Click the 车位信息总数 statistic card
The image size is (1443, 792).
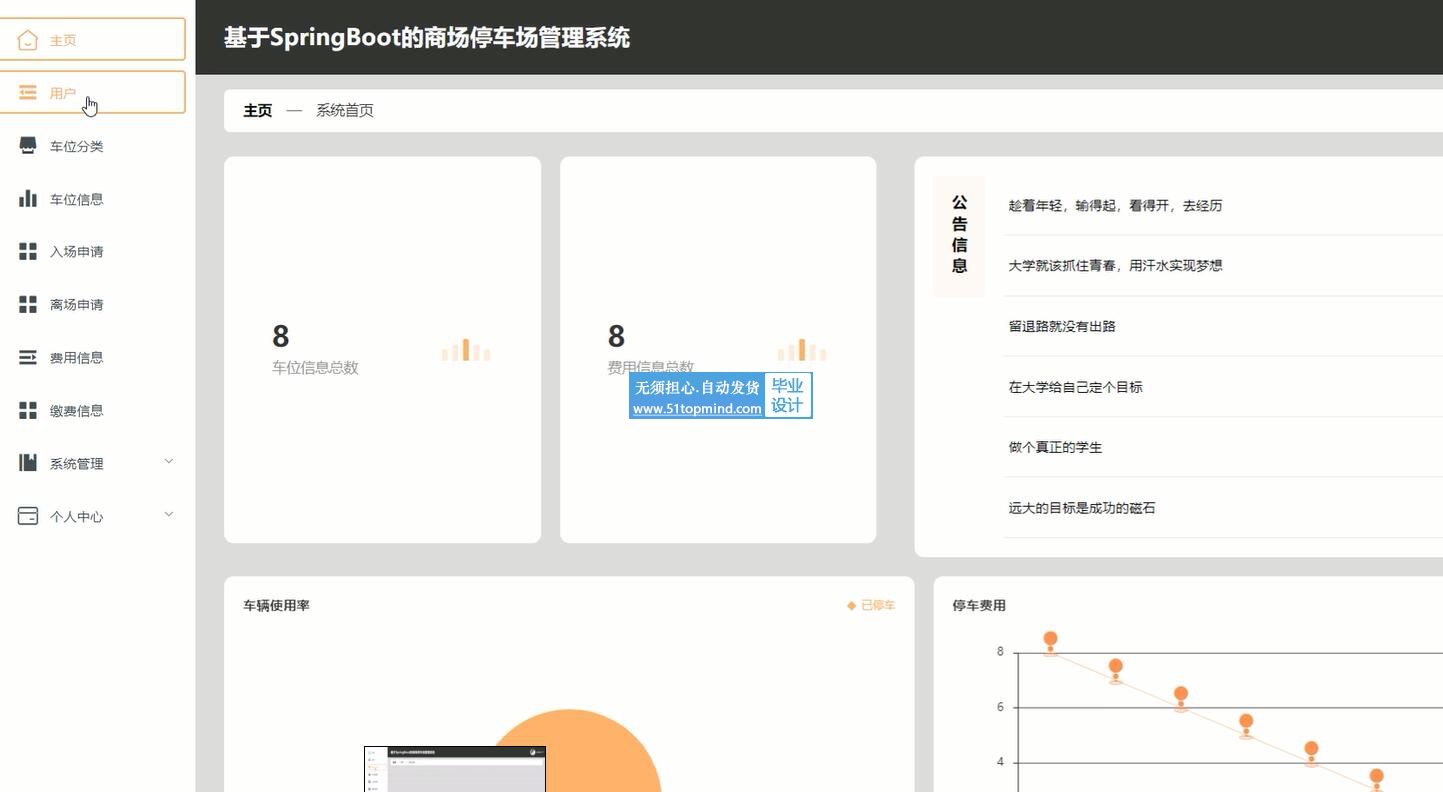pyautogui.click(x=382, y=350)
